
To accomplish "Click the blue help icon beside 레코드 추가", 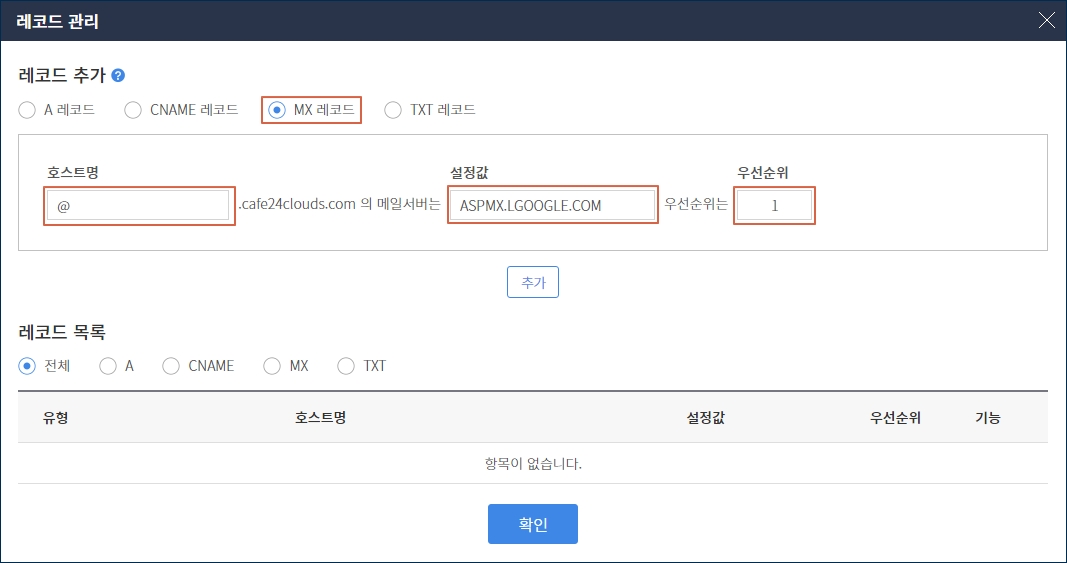I will point(118,75).
